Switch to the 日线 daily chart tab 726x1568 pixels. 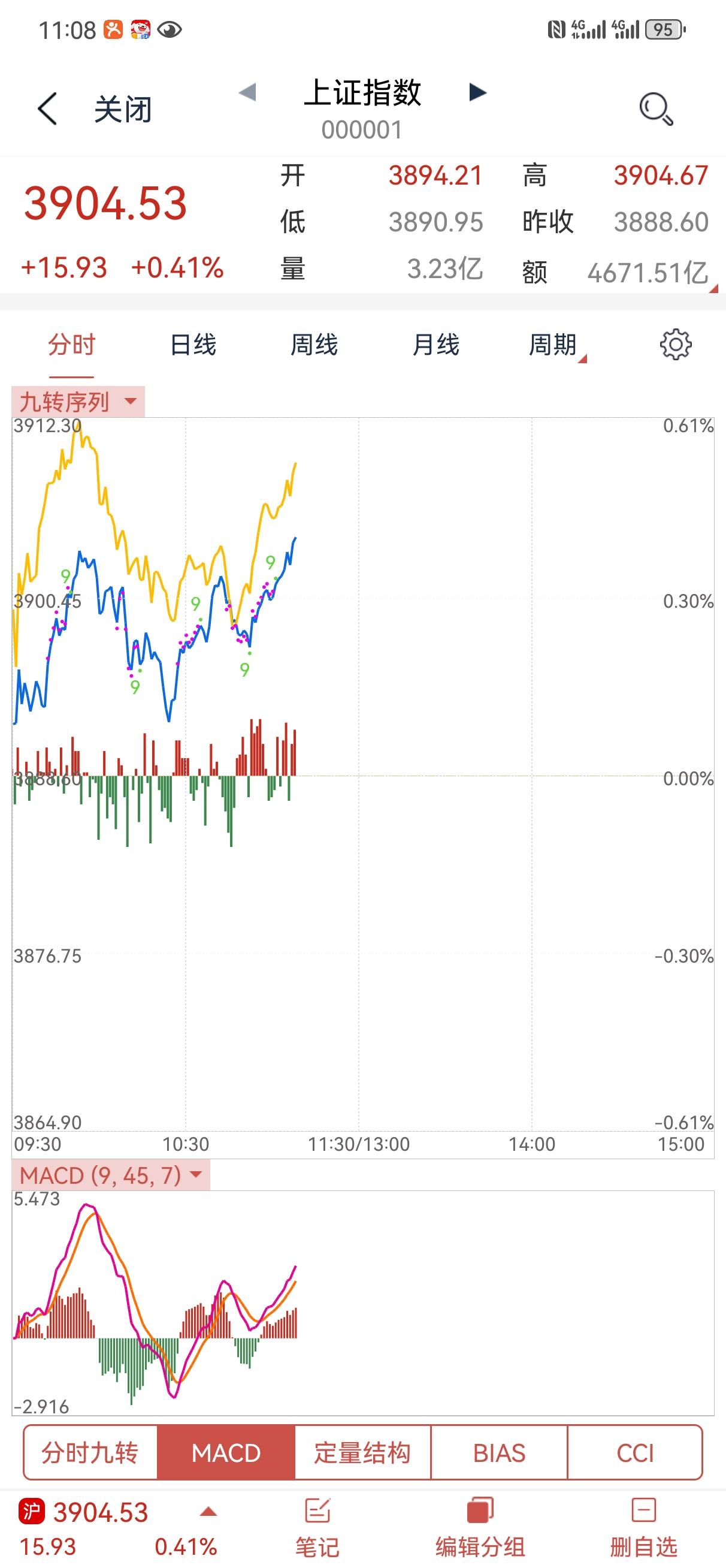click(x=193, y=345)
